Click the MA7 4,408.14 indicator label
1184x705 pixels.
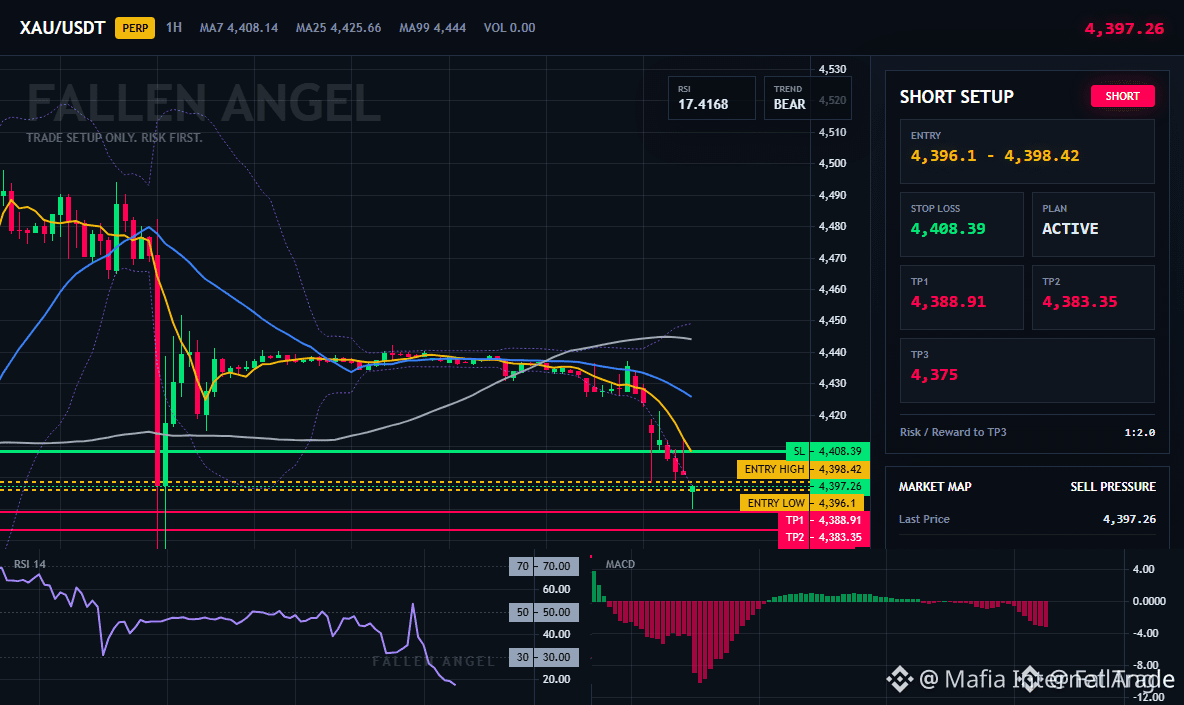[239, 28]
